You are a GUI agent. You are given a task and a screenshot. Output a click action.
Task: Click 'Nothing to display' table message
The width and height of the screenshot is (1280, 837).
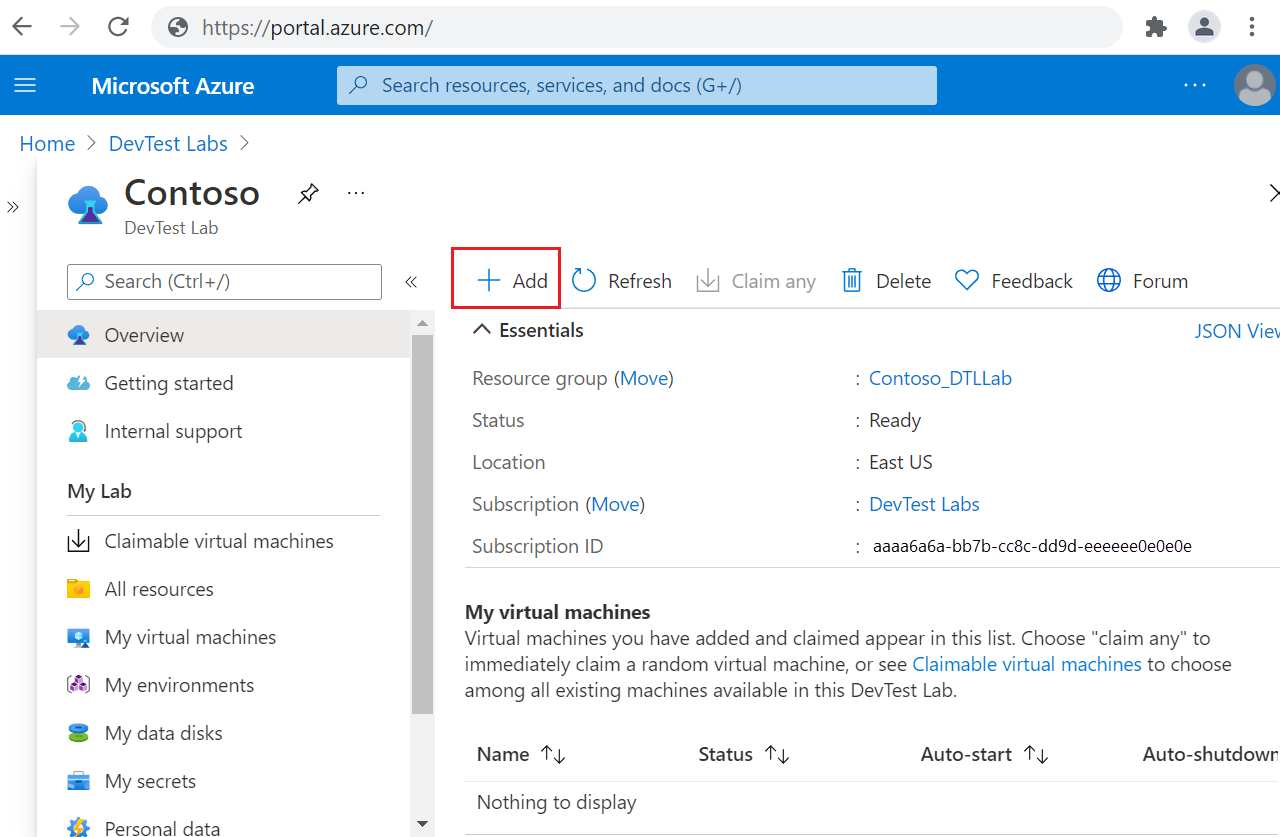pos(556,802)
